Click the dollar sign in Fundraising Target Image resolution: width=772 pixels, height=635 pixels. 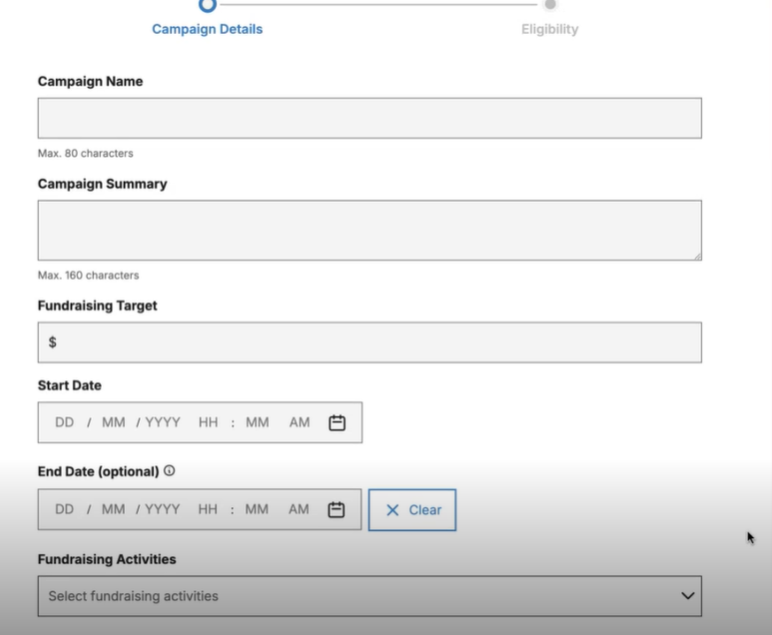click(53, 342)
